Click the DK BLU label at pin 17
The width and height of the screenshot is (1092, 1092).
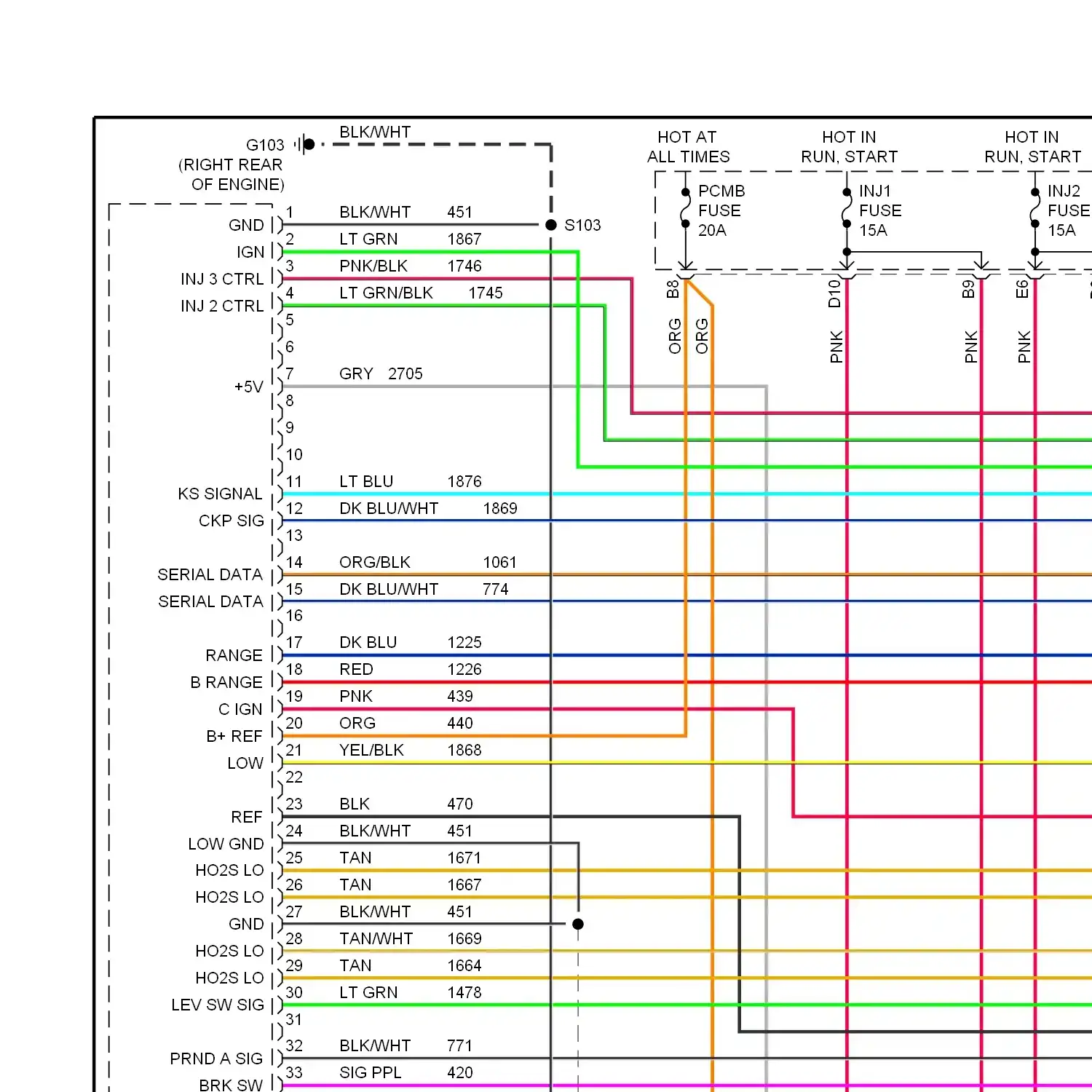pyautogui.click(x=368, y=642)
